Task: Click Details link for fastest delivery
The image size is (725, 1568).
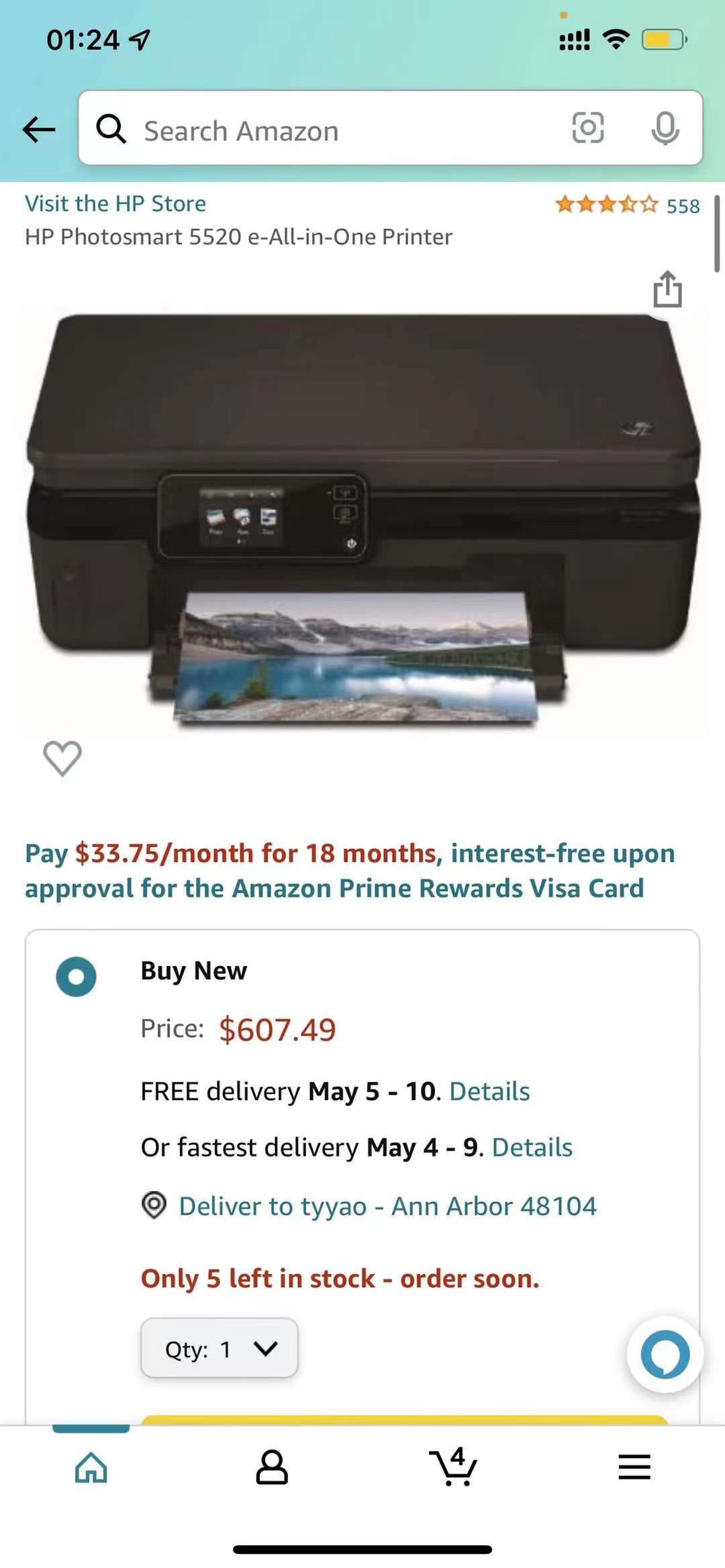Action: coord(532,1148)
